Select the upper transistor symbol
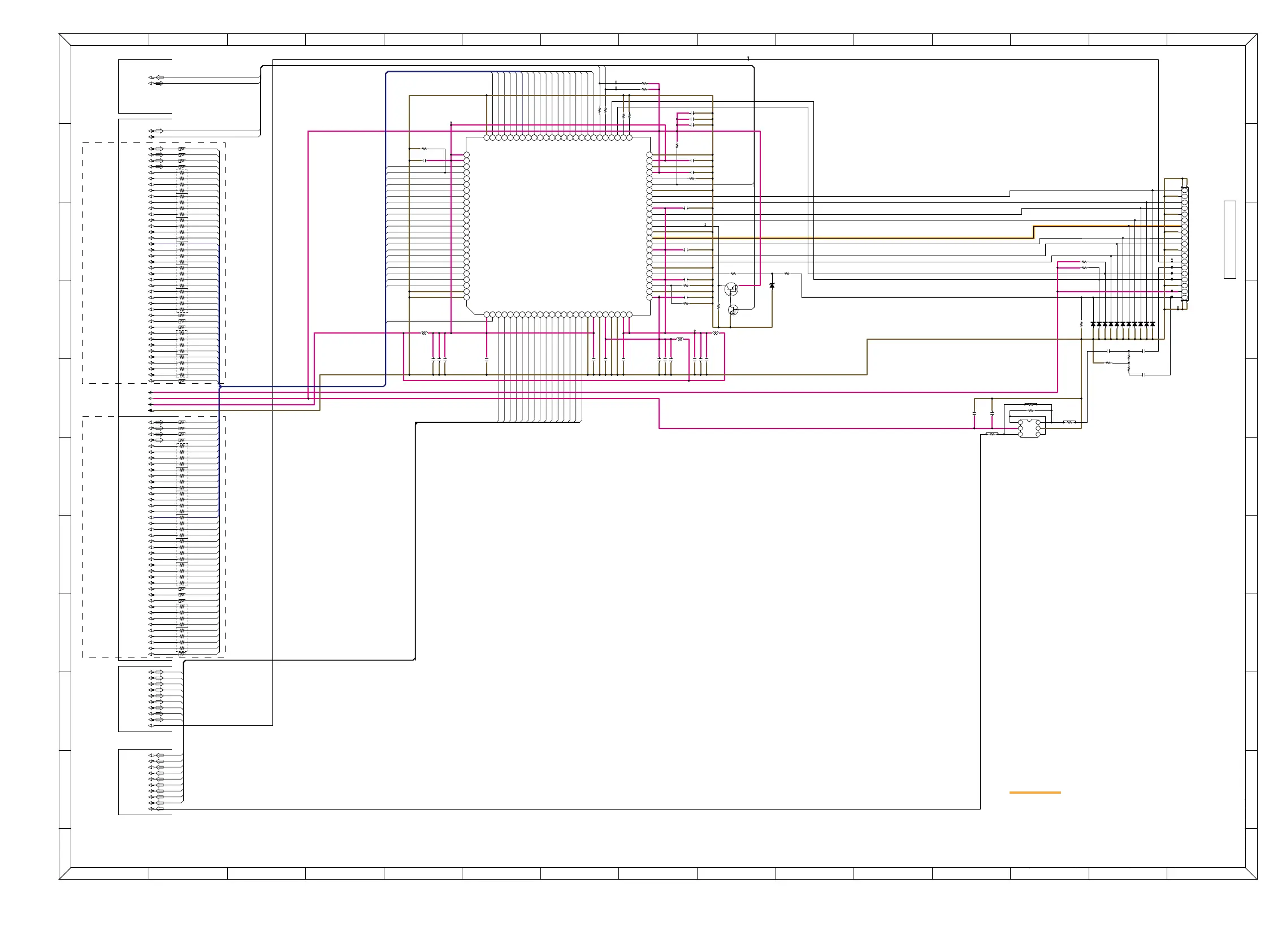The image size is (1282, 952). coord(731,288)
